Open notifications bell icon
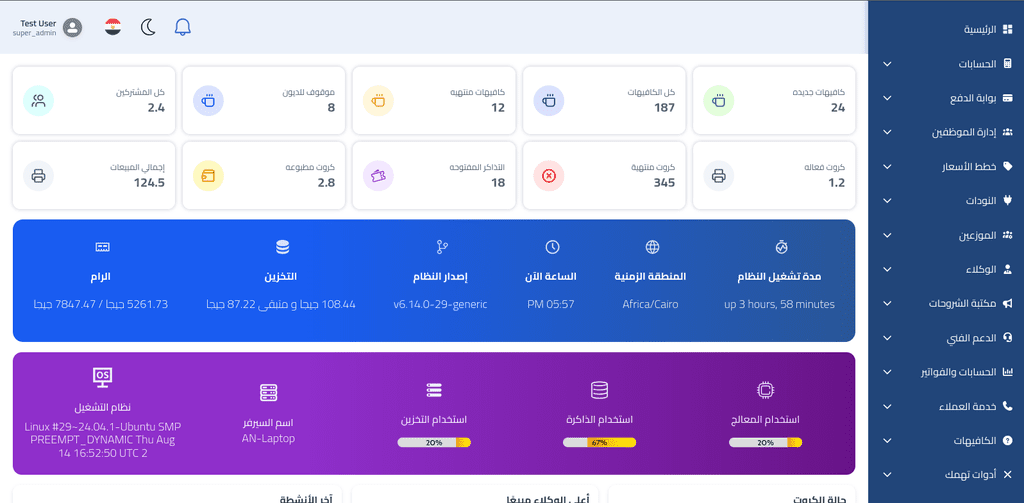1024x503 pixels. click(x=183, y=27)
